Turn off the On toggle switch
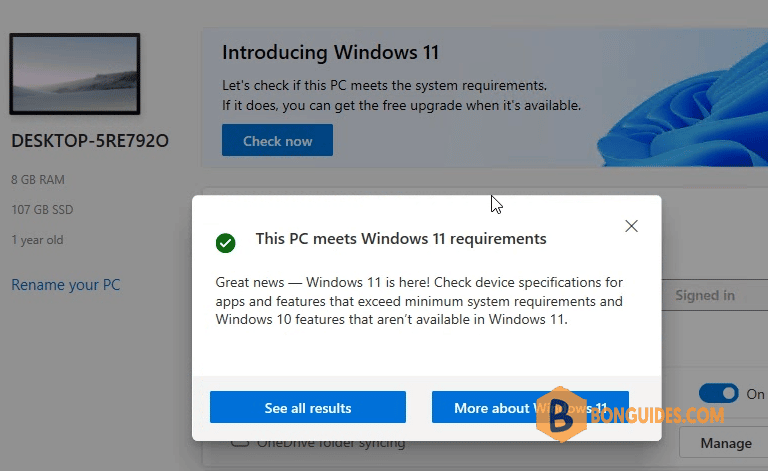This screenshot has height=471, width=768. (719, 393)
